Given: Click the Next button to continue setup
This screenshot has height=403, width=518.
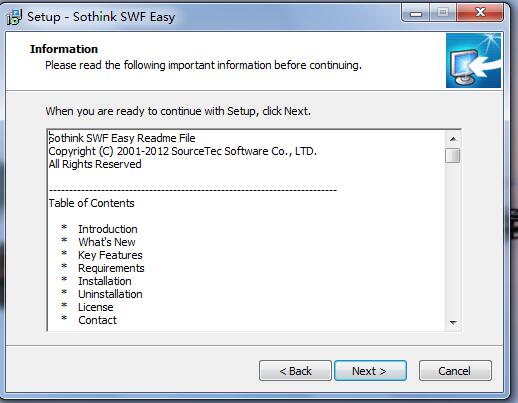Looking at the screenshot, I should (x=370, y=370).
